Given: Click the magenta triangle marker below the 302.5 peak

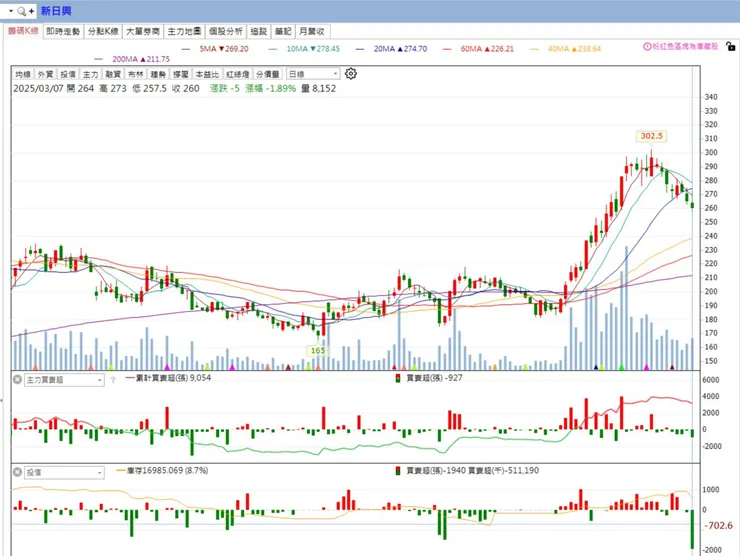Looking at the screenshot, I should click(x=647, y=366).
